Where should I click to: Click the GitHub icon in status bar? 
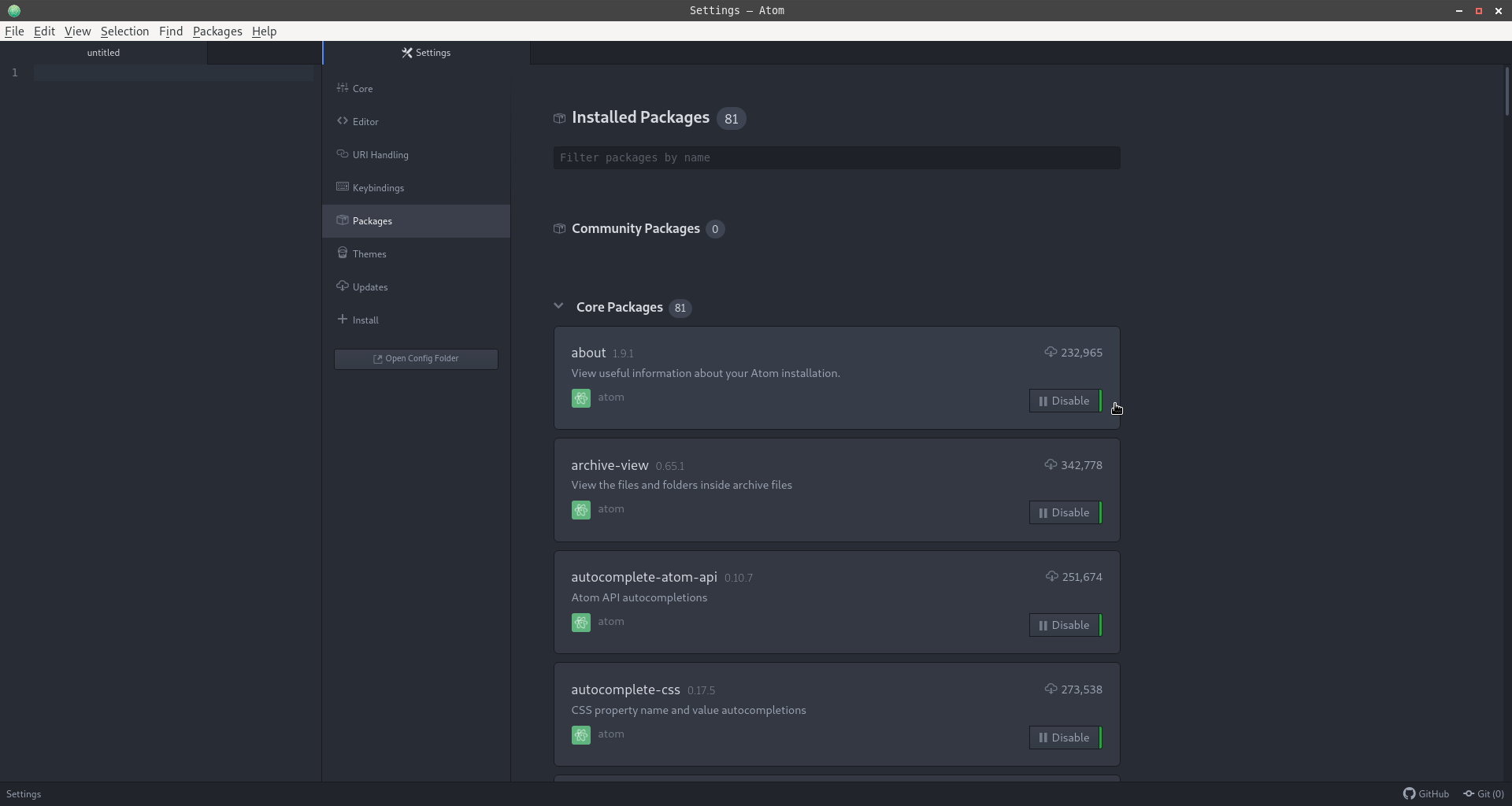[1410, 793]
